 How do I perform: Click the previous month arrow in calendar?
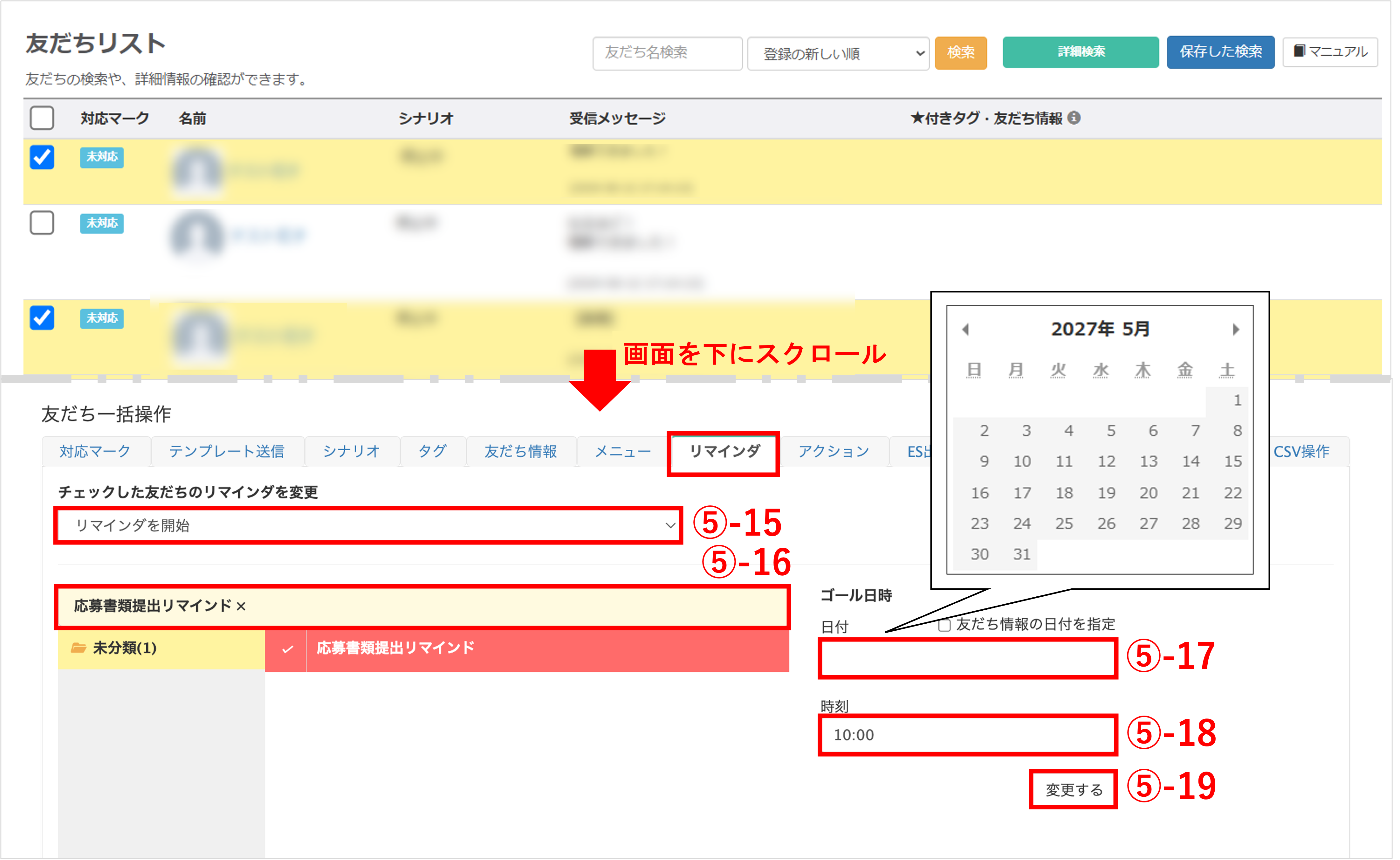coord(965,329)
